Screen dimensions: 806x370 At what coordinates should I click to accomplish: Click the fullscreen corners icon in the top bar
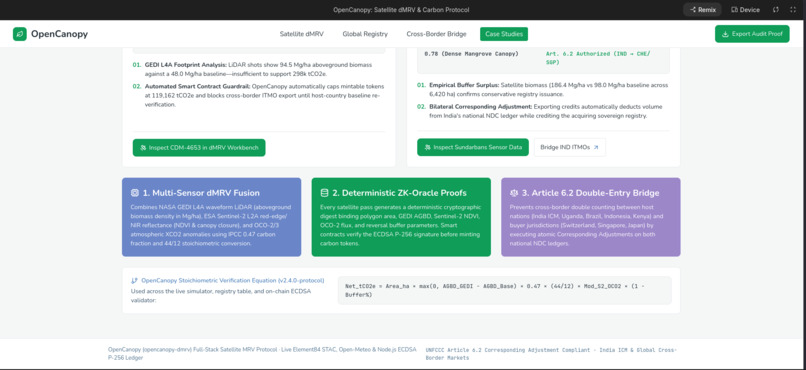coord(792,10)
